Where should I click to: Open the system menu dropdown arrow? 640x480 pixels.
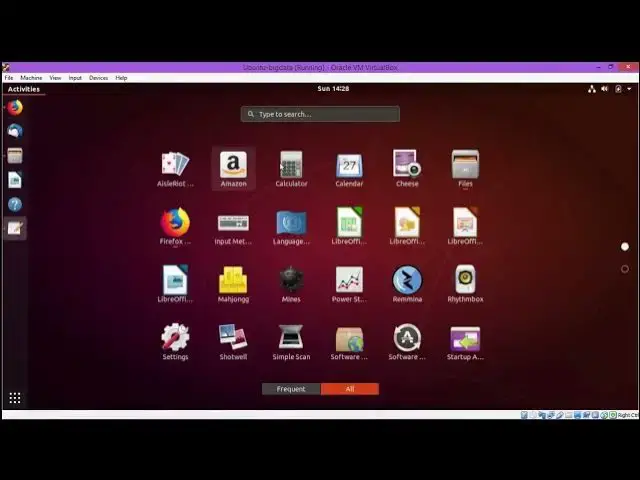pyautogui.click(x=629, y=89)
